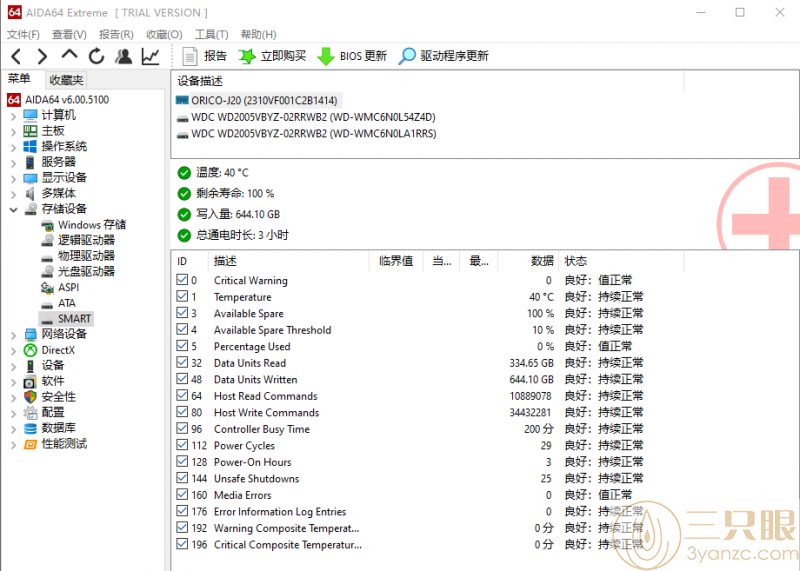Toggle Data Units Read checkbox

[182, 362]
